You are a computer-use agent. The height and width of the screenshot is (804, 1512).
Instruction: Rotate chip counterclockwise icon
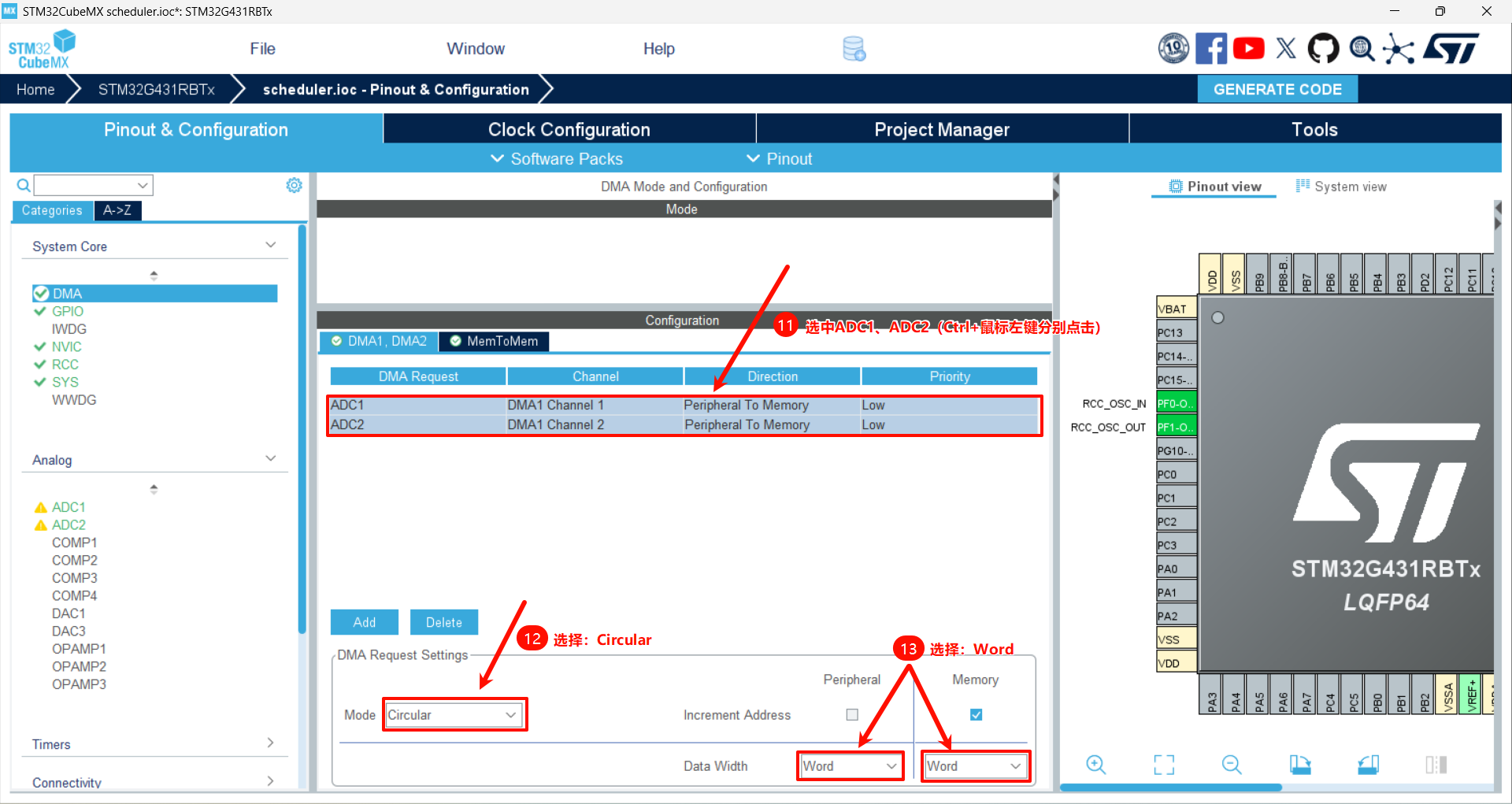[1368, 765]
